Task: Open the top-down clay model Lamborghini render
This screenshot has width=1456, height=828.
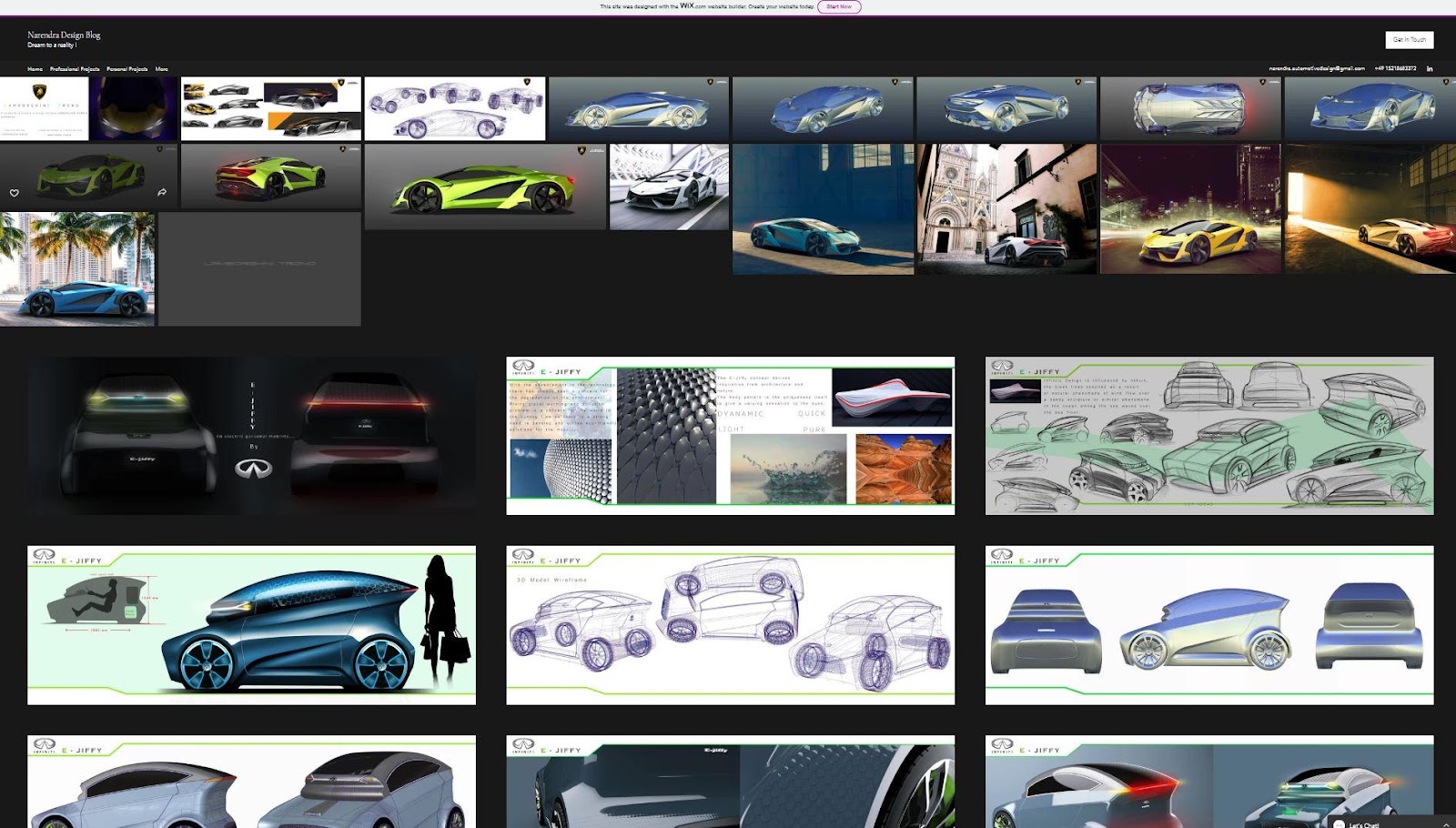Action: pos(1190,108)
